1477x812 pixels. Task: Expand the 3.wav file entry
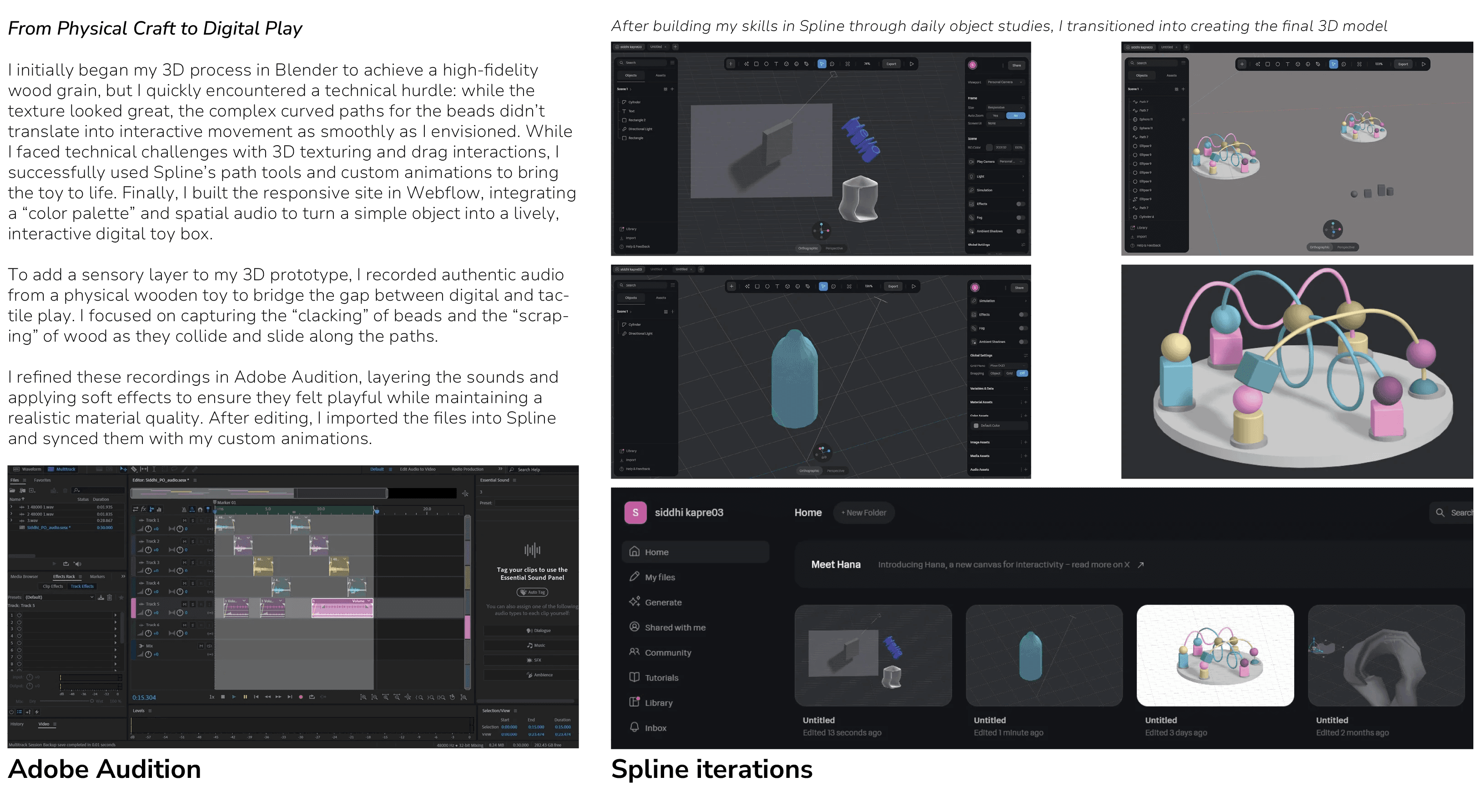11,521
